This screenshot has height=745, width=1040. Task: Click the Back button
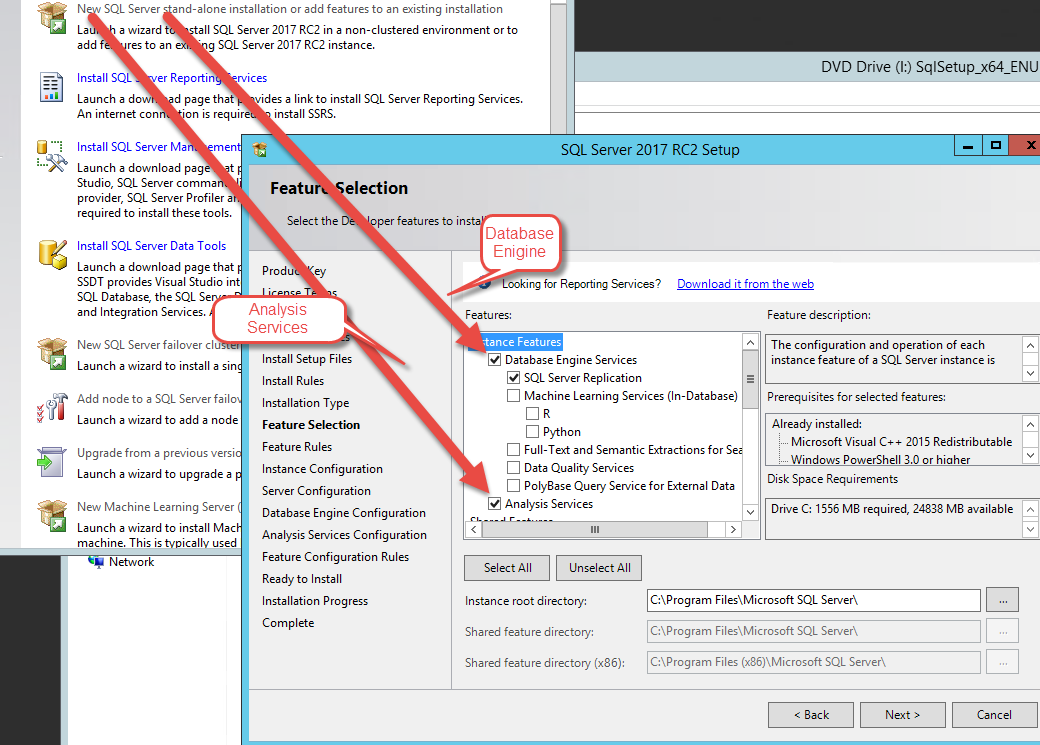point(811,715)
